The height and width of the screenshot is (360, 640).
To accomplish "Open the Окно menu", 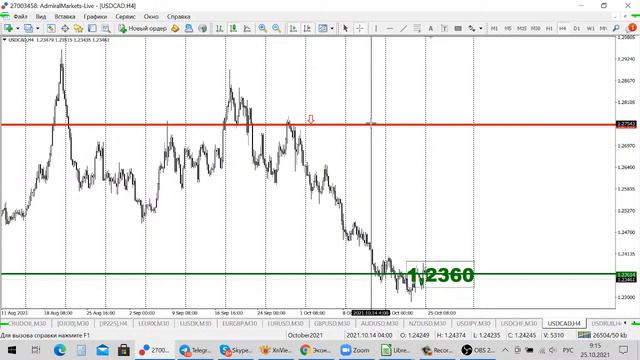I will pyautogui.click(x=151, y=17).
